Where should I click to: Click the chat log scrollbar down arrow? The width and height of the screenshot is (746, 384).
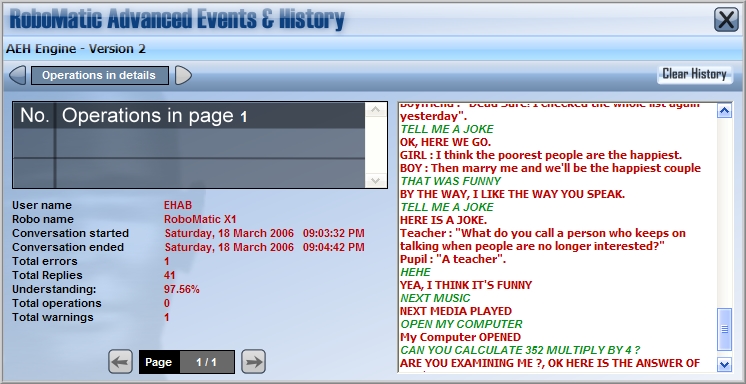tap(724, 365)
